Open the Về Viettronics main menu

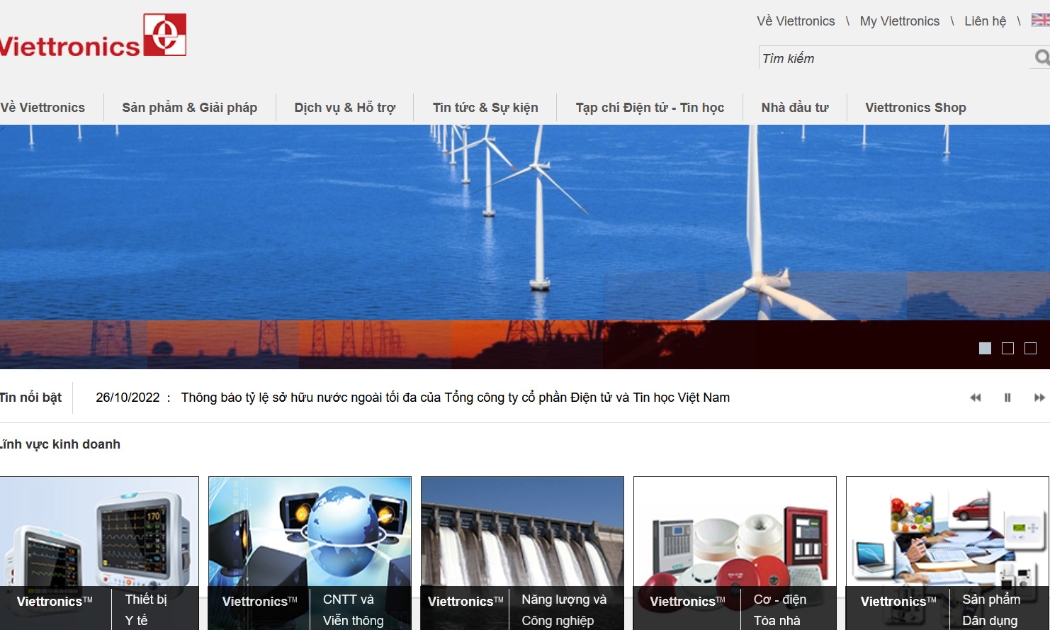pos(43,107)
